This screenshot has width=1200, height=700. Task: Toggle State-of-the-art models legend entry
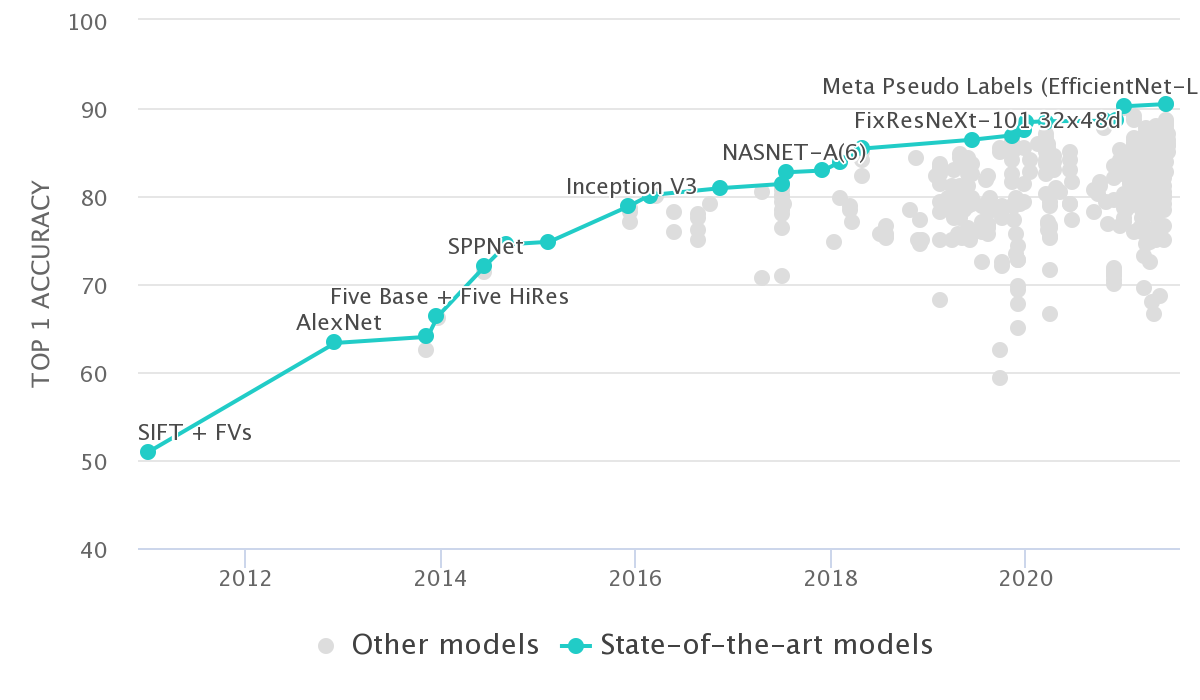click(x=766, y=645)
